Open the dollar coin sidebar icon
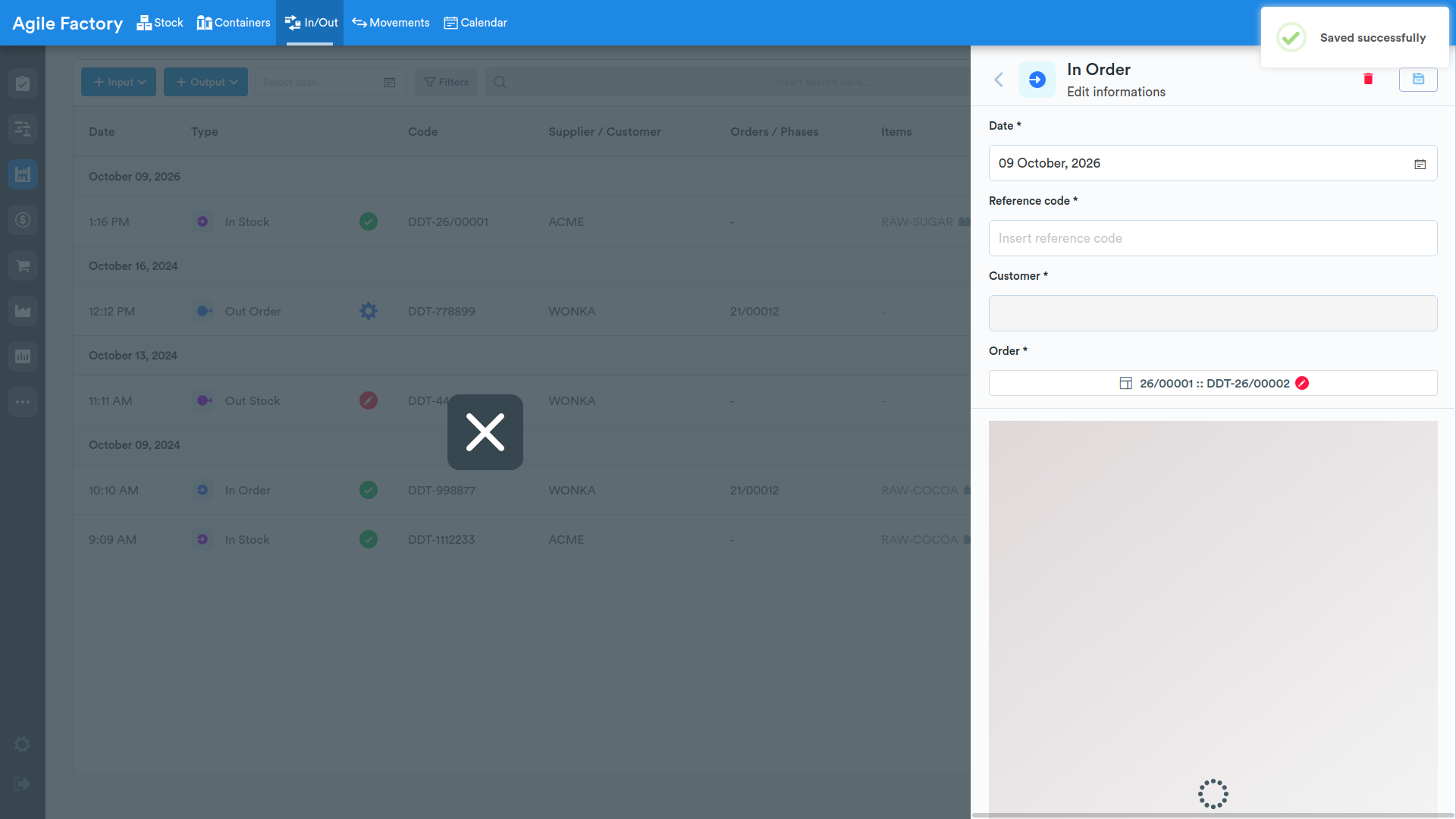1456x819 pixels. coord(23,220)
